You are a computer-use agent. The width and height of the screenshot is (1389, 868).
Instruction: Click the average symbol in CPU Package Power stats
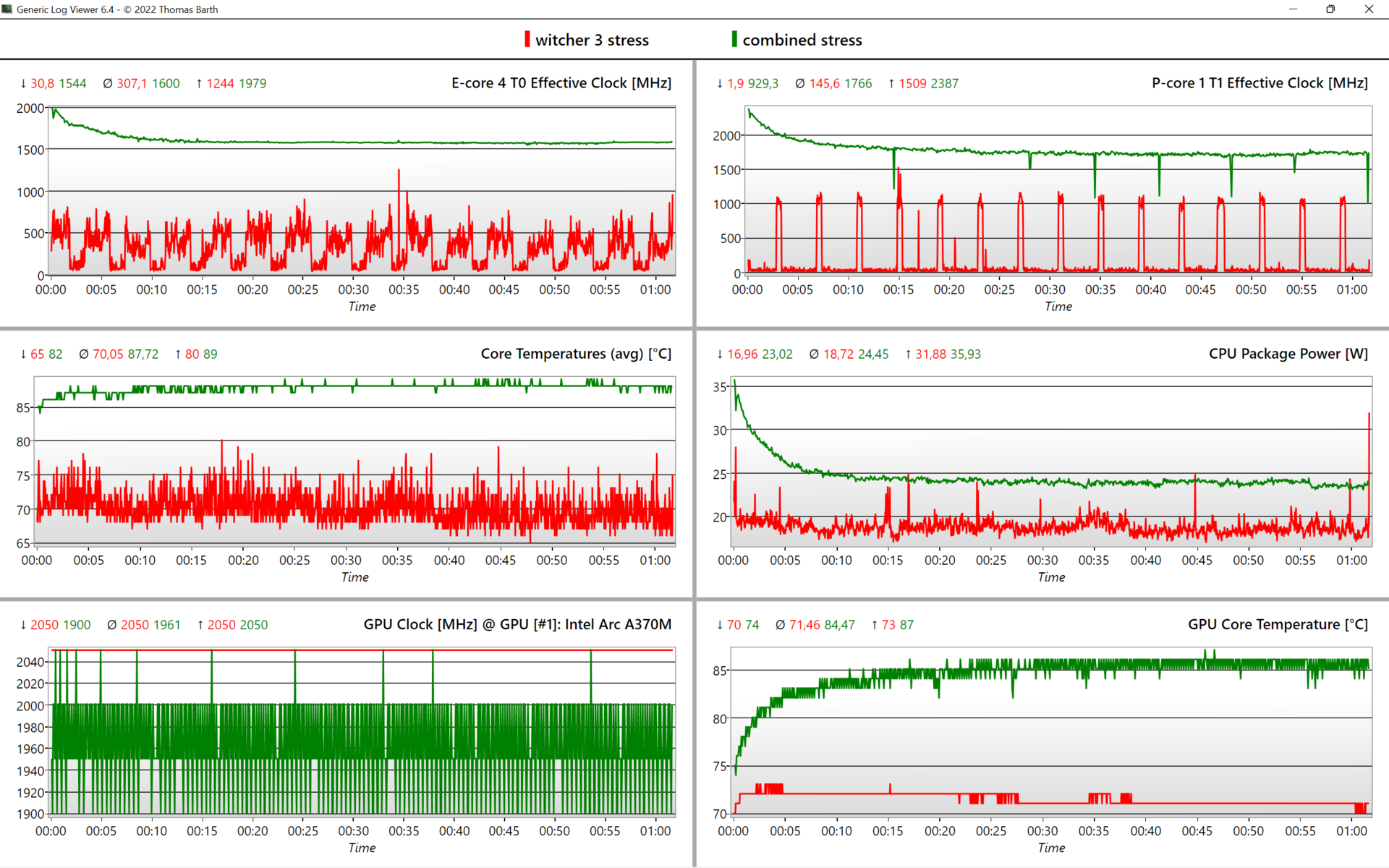coord(814,354)
